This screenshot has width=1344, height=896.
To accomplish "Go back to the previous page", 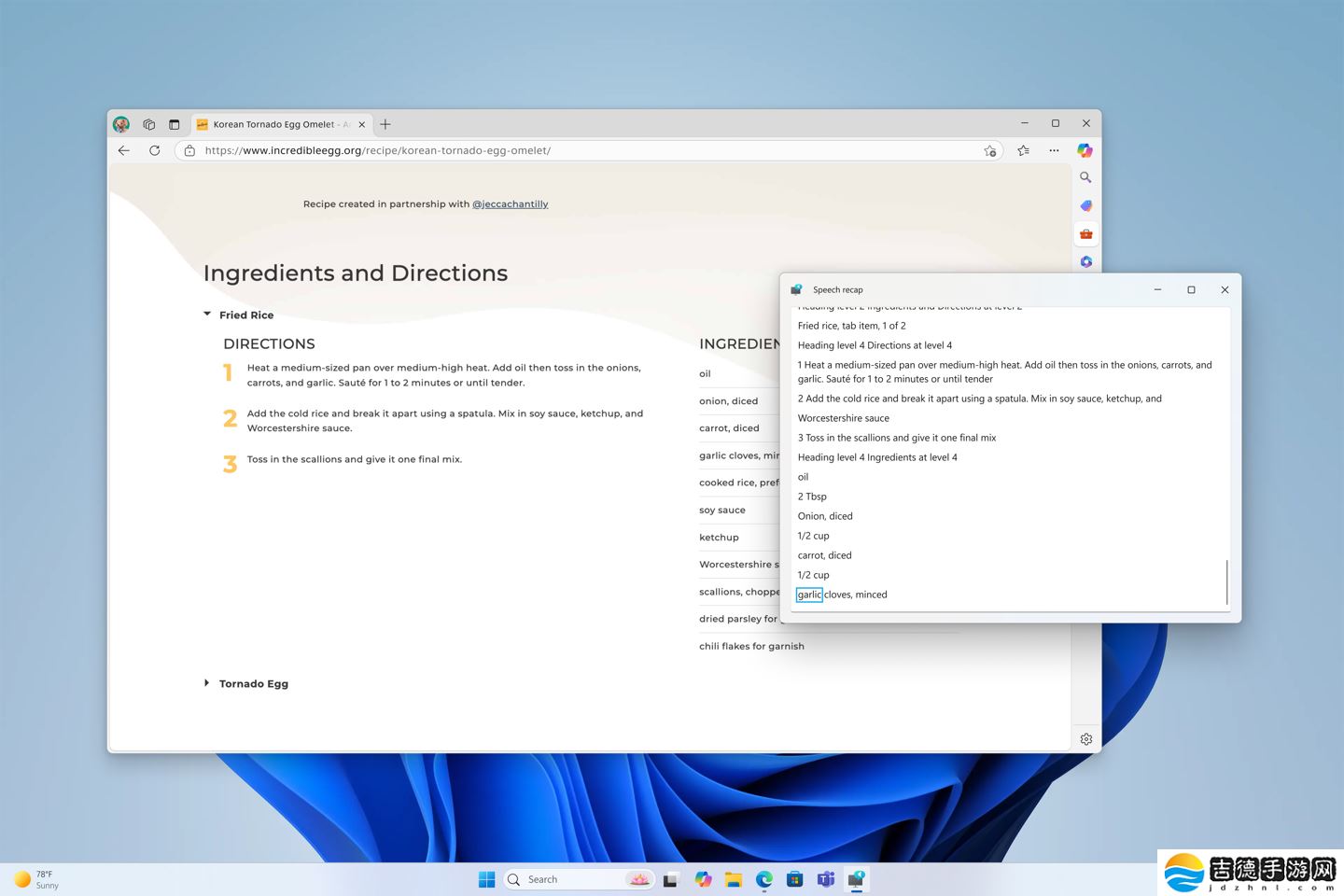I will [x=124, y=150].
